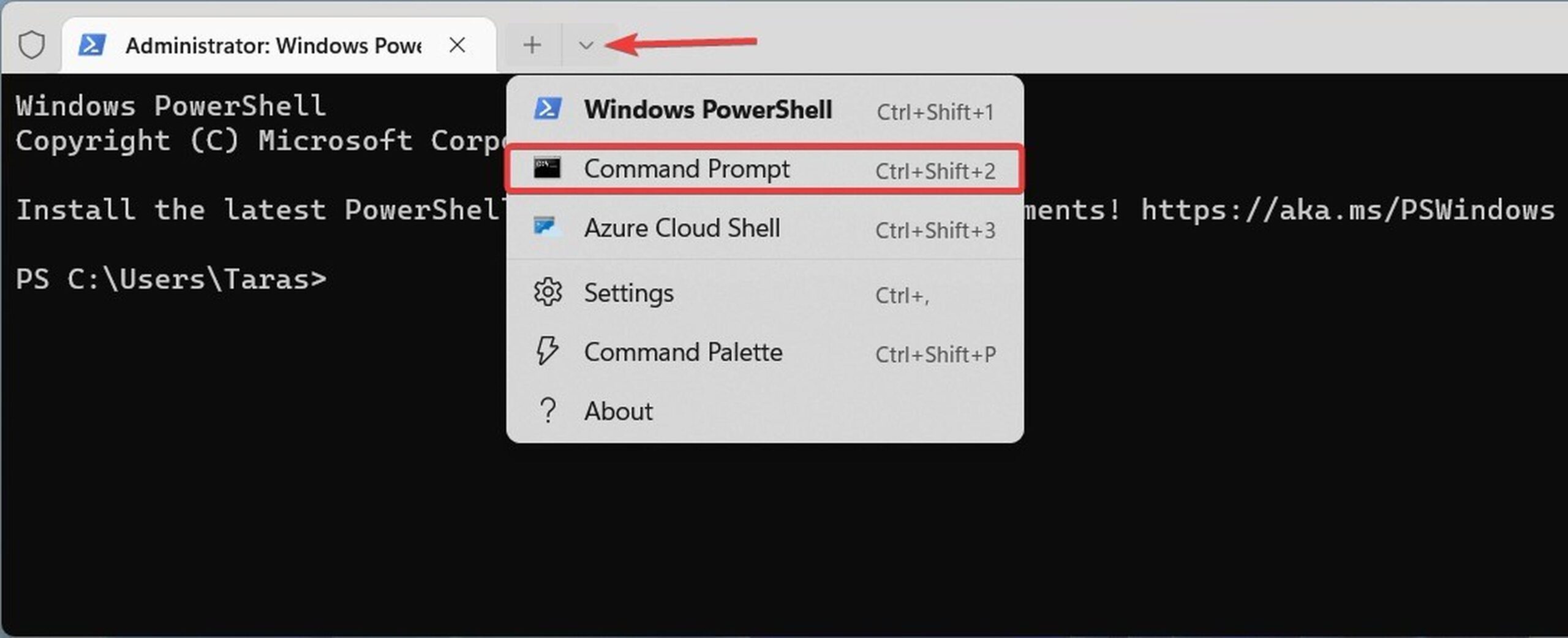
Task: Open the Command Palette
Action: 764,352
